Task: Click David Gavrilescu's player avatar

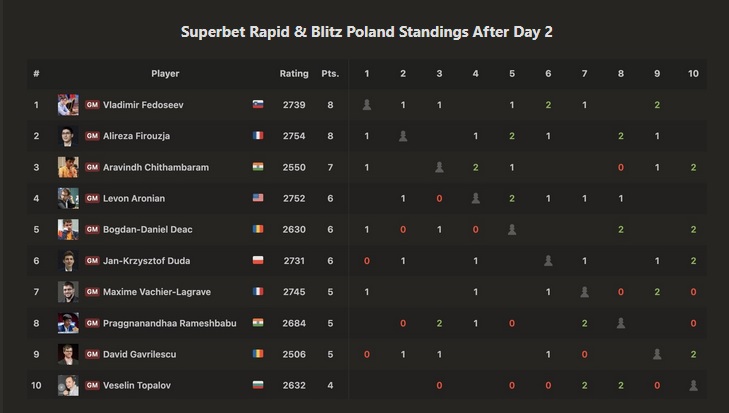Action: pyautogui.click(x=68, y=354)
